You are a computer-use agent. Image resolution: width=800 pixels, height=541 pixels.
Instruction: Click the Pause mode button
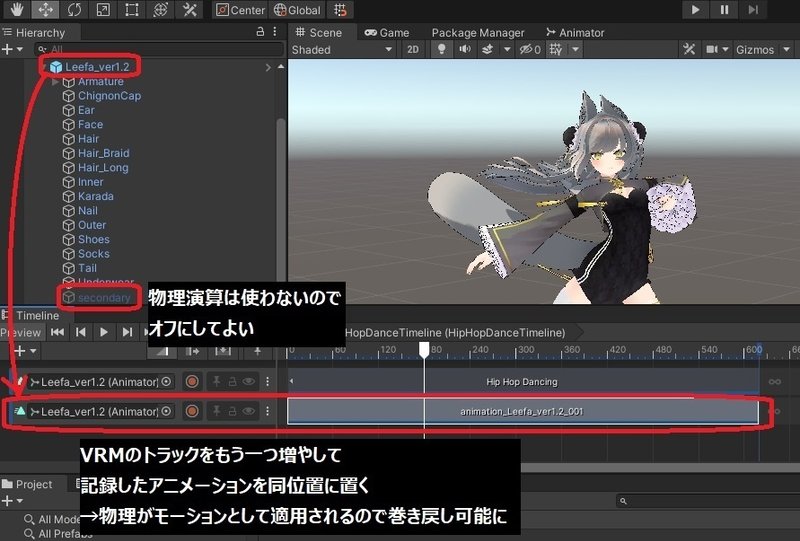pyautogui.click(x=724, y=10)
